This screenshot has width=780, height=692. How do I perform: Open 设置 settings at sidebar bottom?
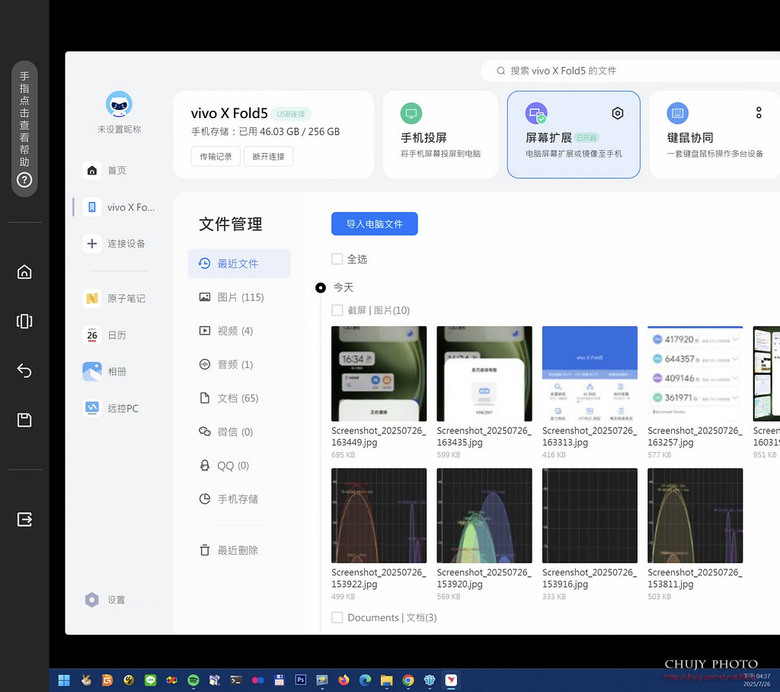click(x=105, y=599)
